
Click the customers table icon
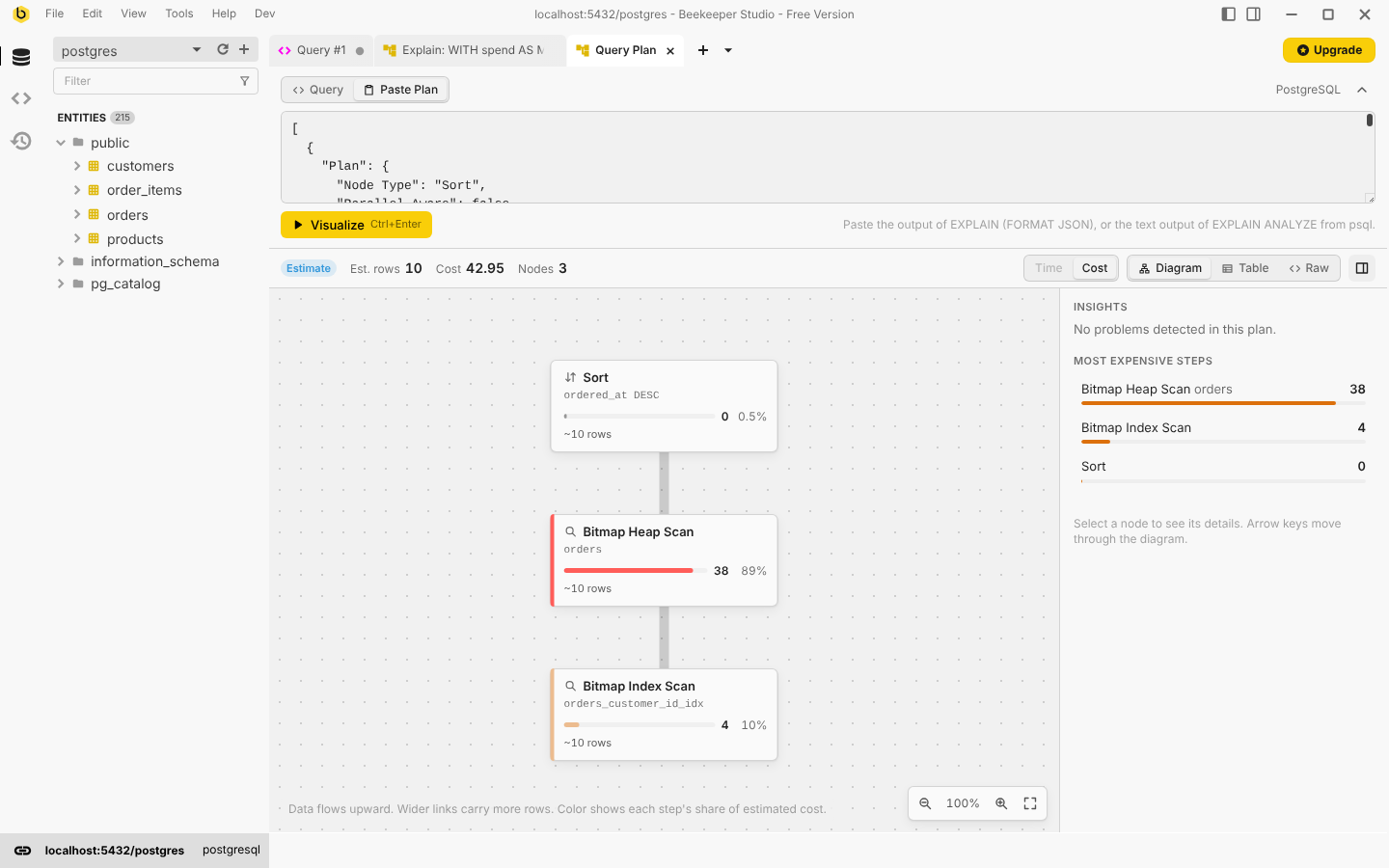tap(94, 166)
